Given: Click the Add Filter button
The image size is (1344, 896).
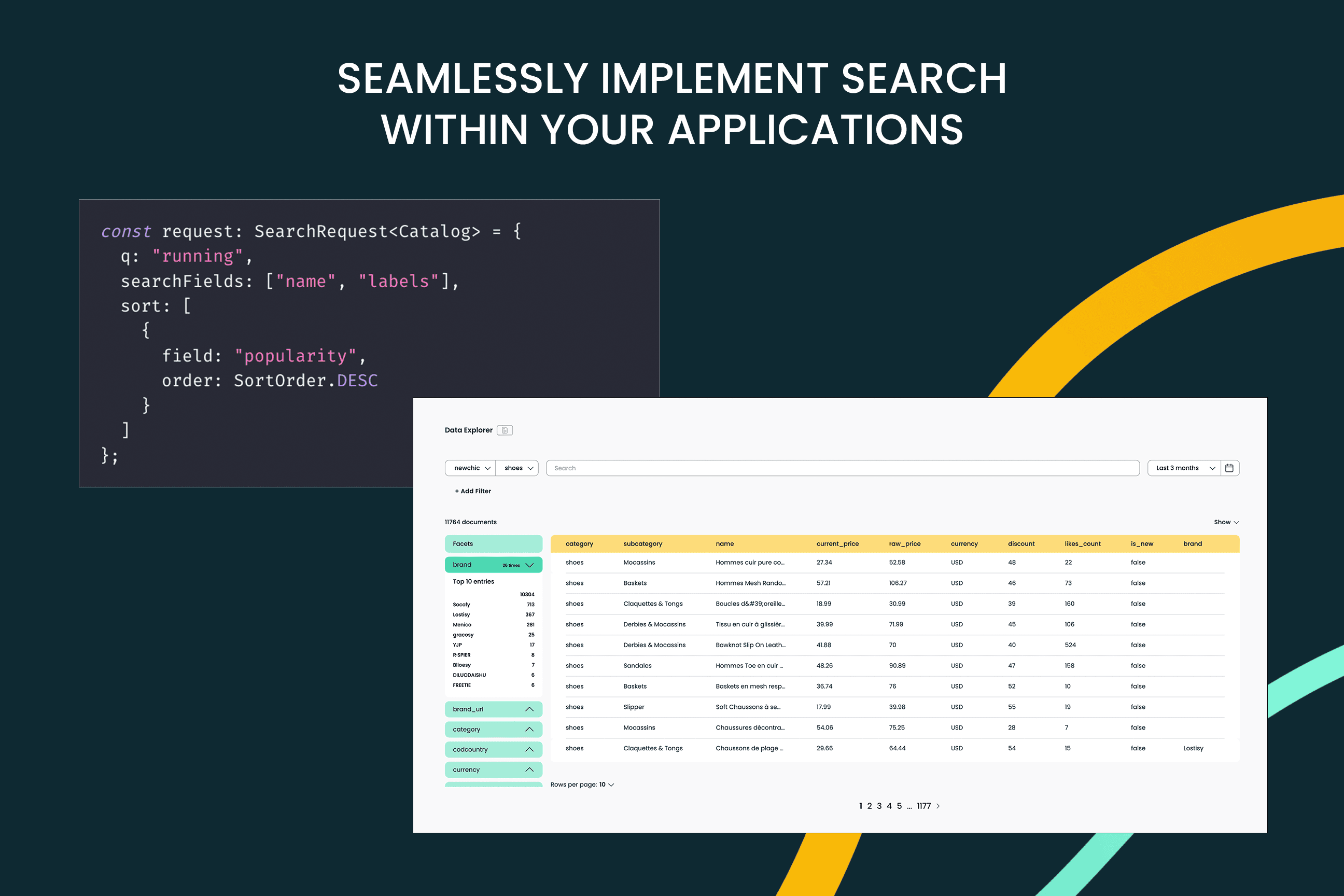Looking at the screenshot, I should (472, 491).
